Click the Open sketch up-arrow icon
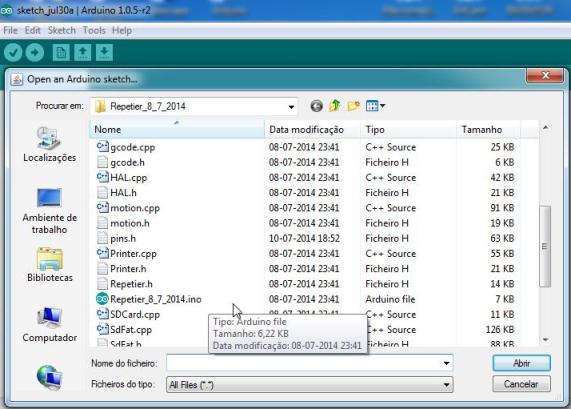The height and width of the screenshot is (409, 571). pyautogui.click(x=83, y=53)
